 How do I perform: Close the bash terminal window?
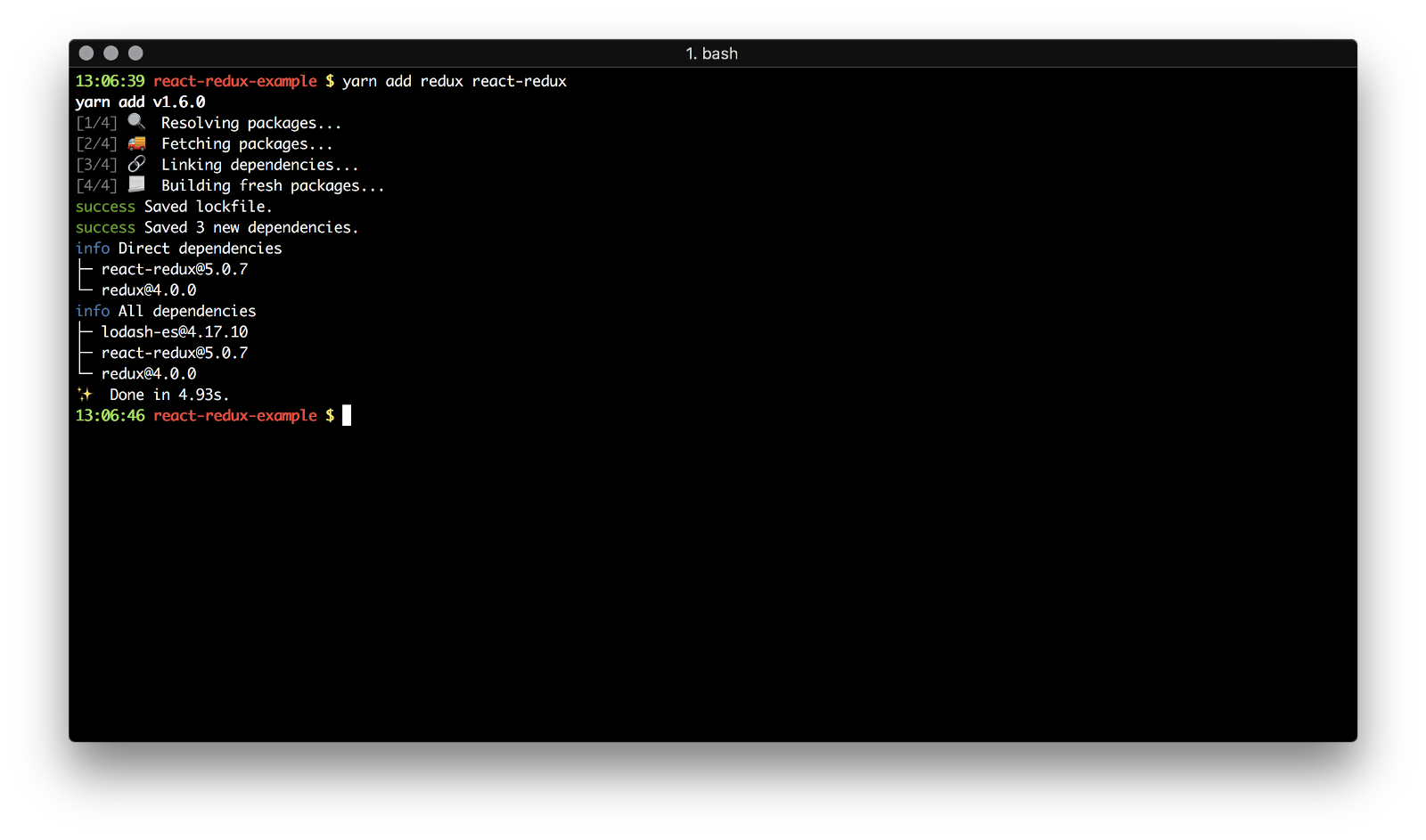click(86, 53)
